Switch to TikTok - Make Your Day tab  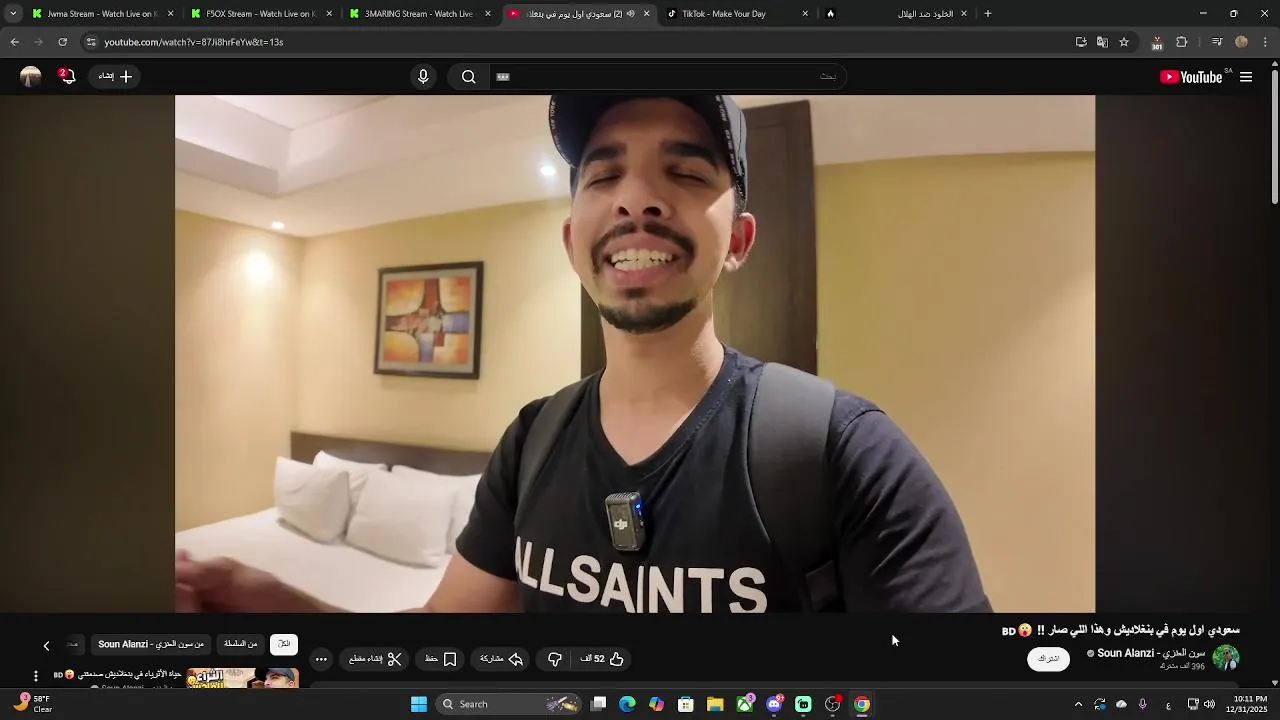(x=736, y=14)
